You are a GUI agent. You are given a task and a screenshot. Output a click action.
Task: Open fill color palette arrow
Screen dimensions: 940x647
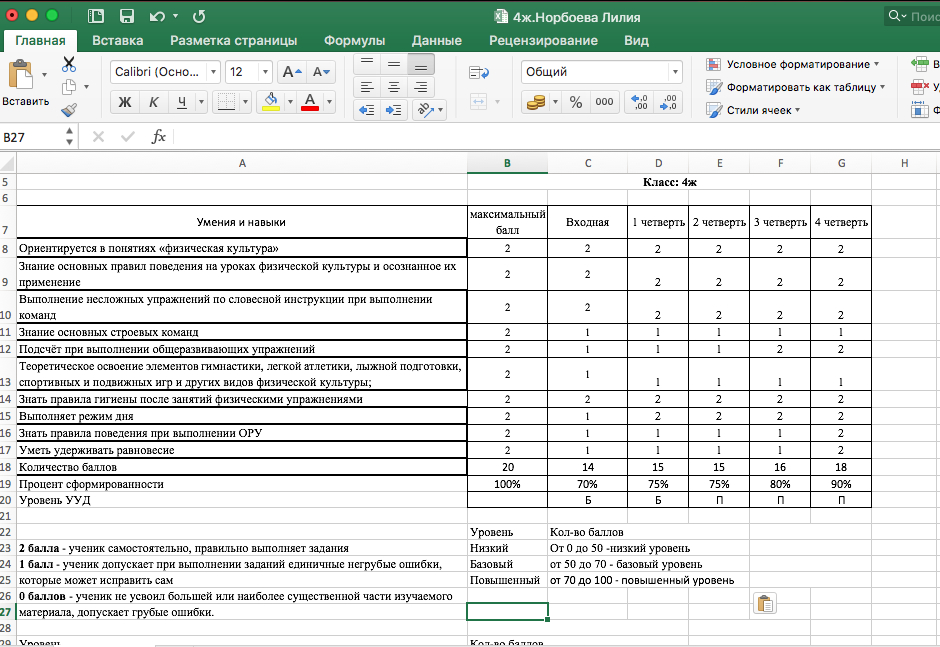click(290, 103)
